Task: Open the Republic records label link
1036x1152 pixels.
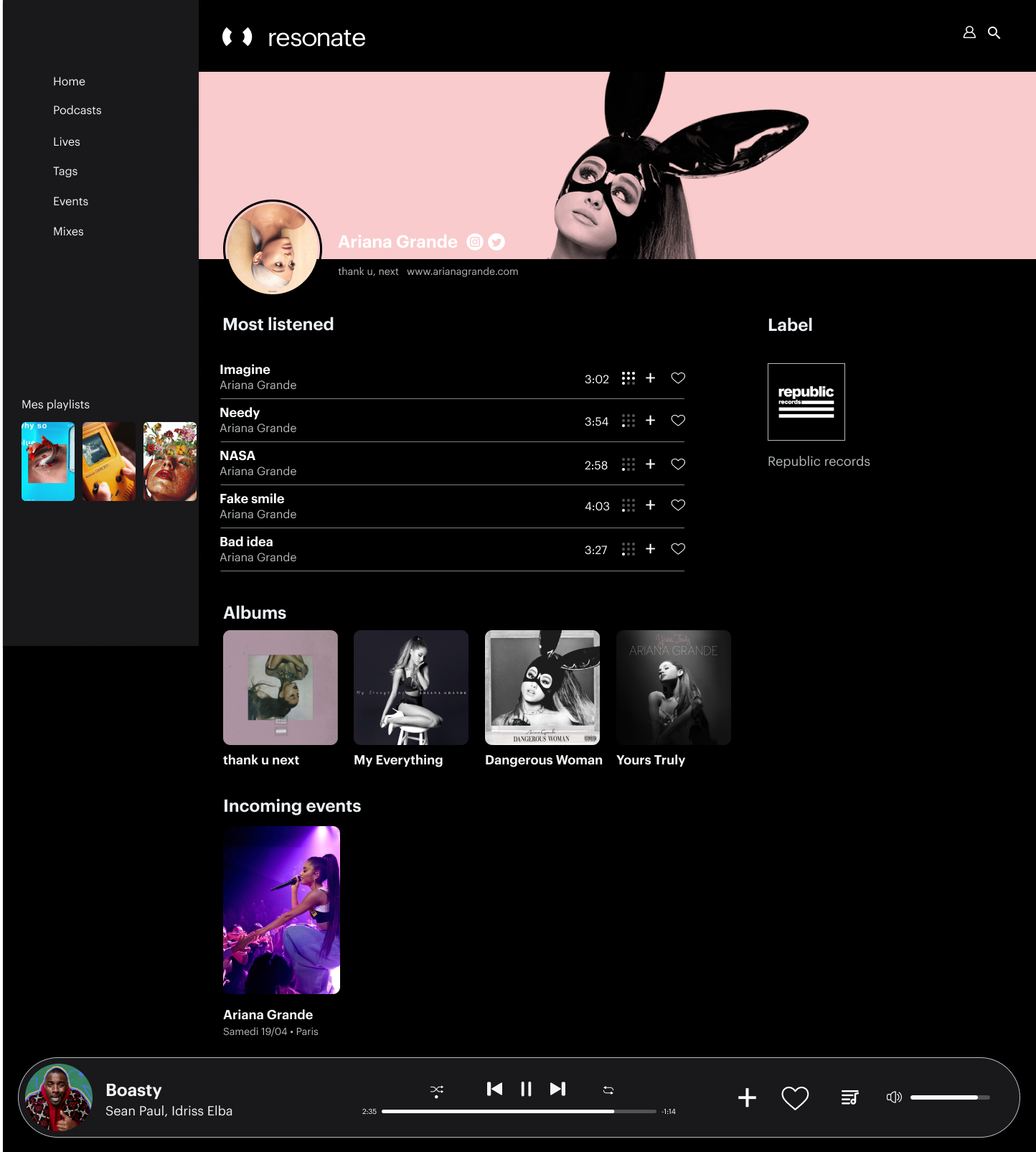Action: tap(818, 462)
